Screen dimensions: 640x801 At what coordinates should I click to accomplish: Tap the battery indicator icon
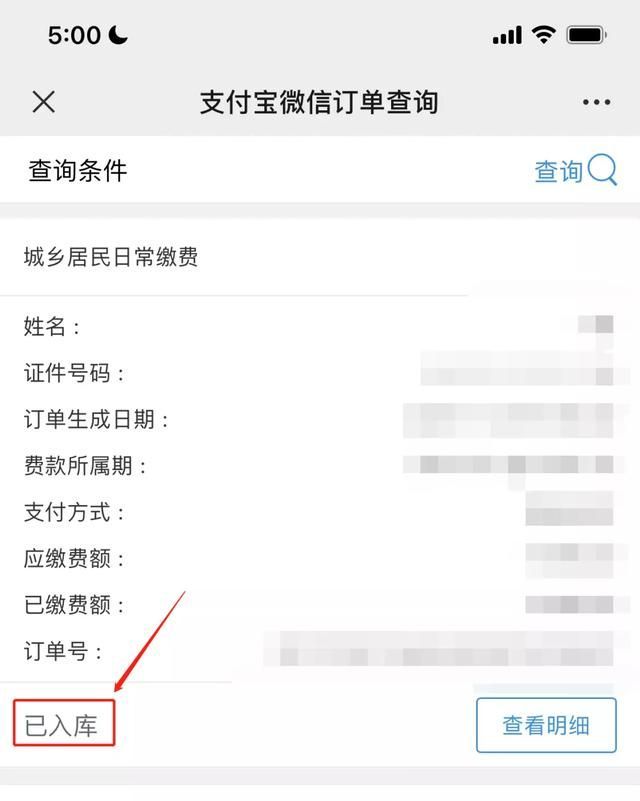click(587, 35)
